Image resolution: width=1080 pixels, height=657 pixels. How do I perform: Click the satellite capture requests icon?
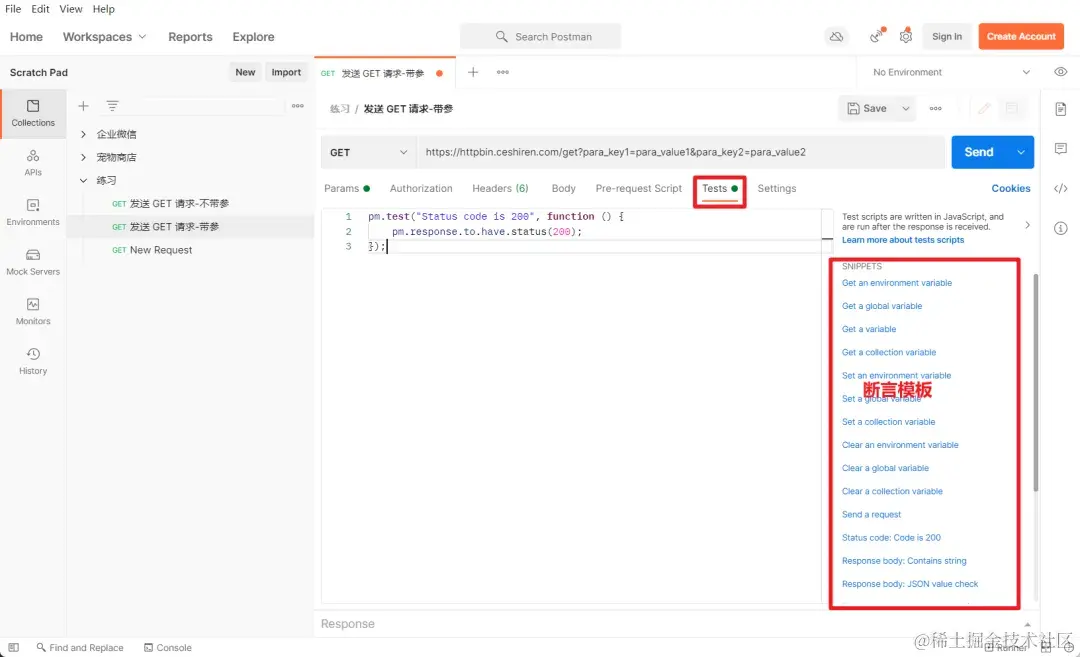(x=877, y=36)
